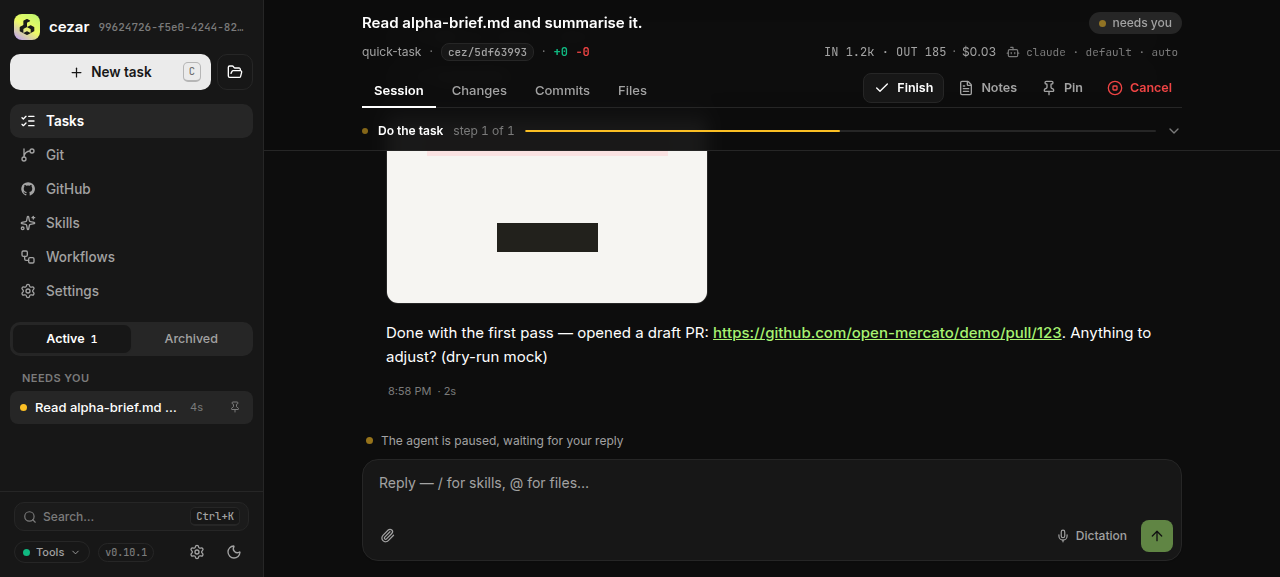The image size is (1280, 577).
Task: Open the Commits tab
Action: tap(562, 90)
